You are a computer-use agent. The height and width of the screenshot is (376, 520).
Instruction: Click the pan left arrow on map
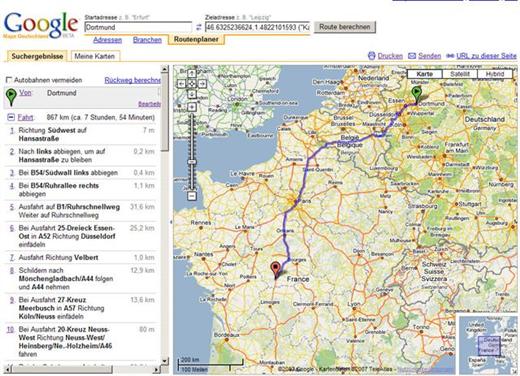(181, 84)
